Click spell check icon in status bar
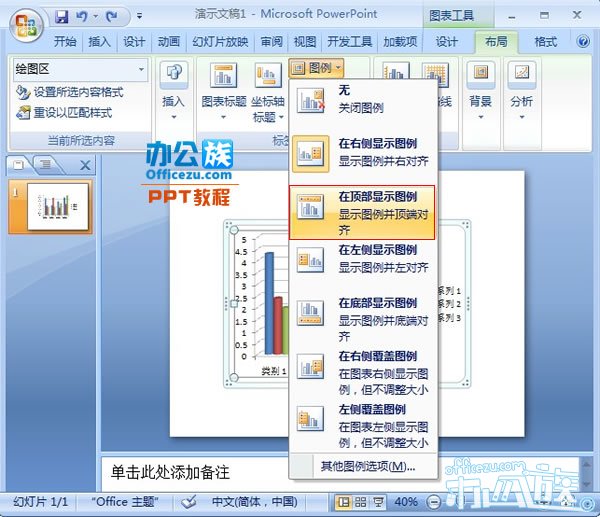 (188, 502)
